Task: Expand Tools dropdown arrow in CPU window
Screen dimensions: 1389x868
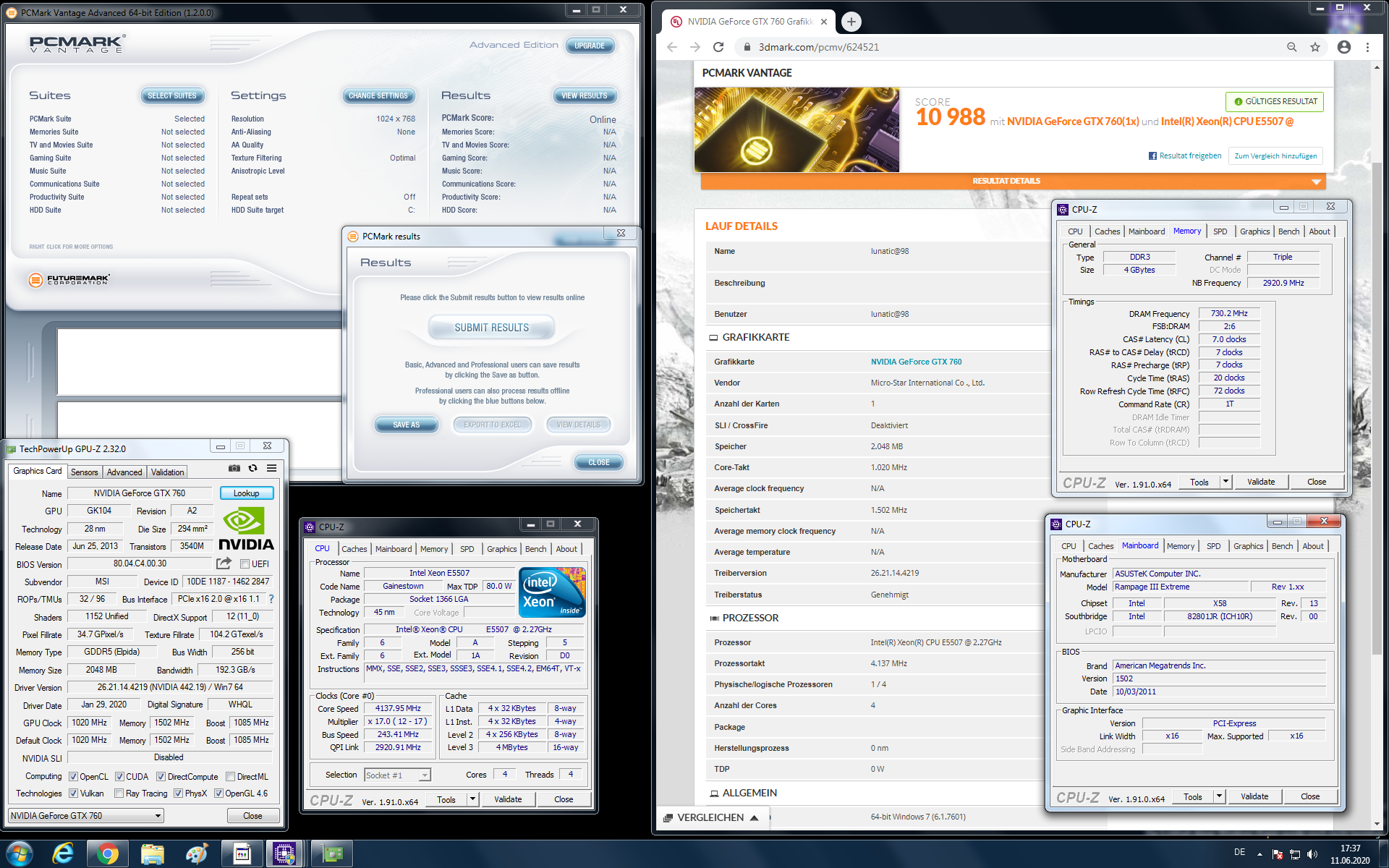Action: coord(472,799)
